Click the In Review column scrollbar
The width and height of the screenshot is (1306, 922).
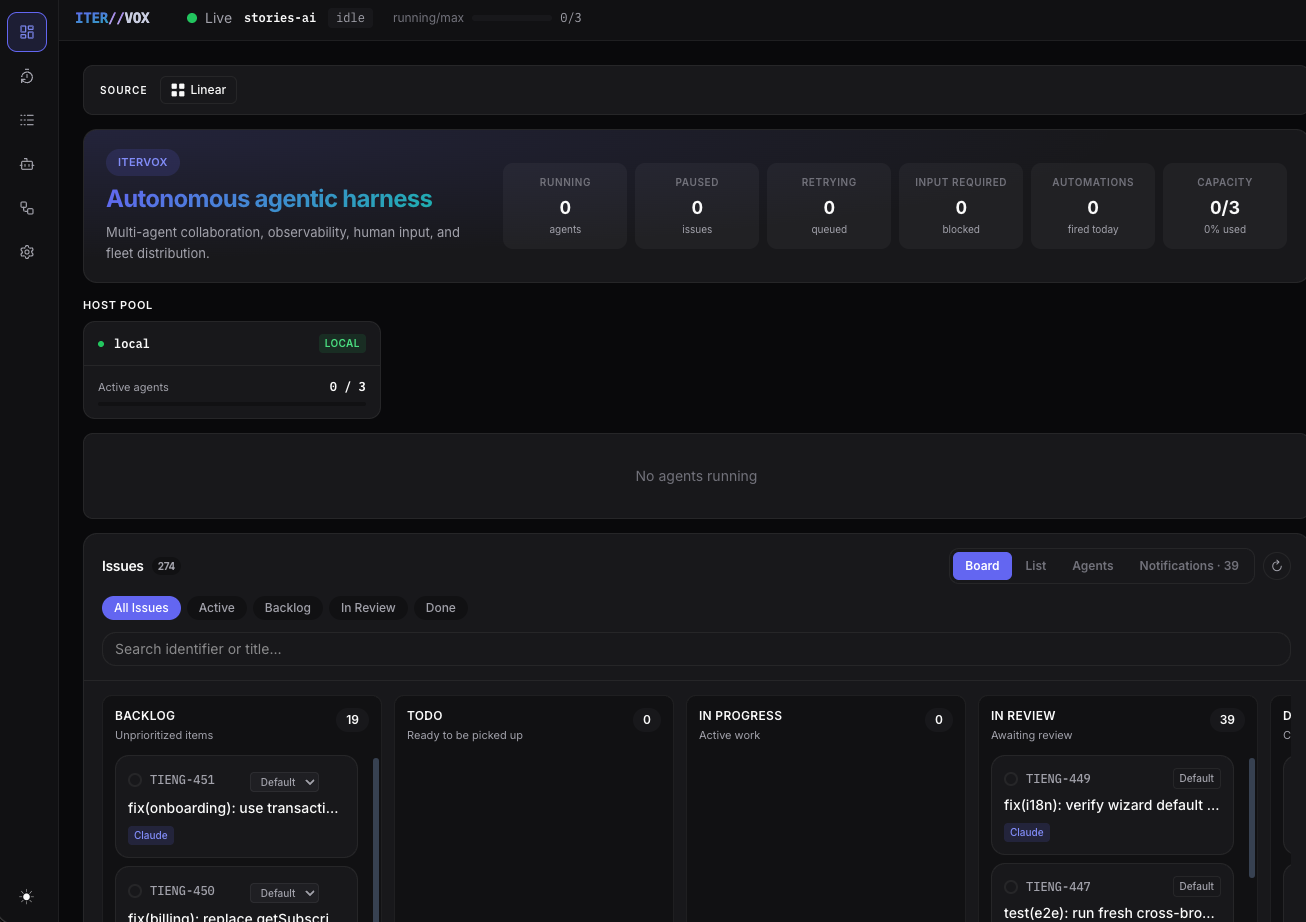click(1252, 817)
